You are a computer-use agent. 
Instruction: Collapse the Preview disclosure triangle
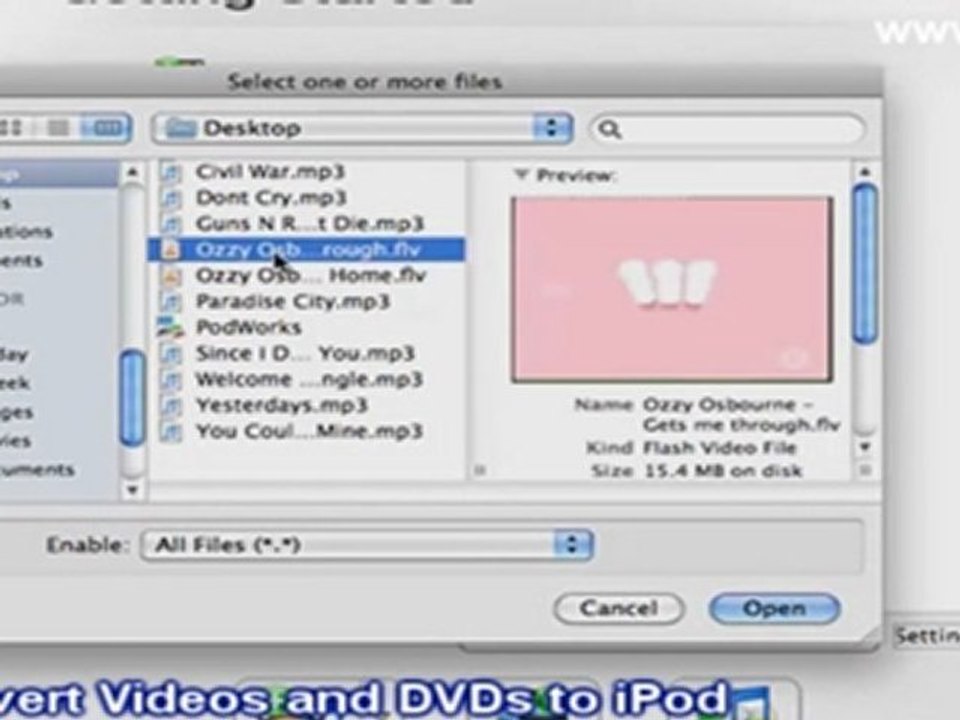(520, 175)
